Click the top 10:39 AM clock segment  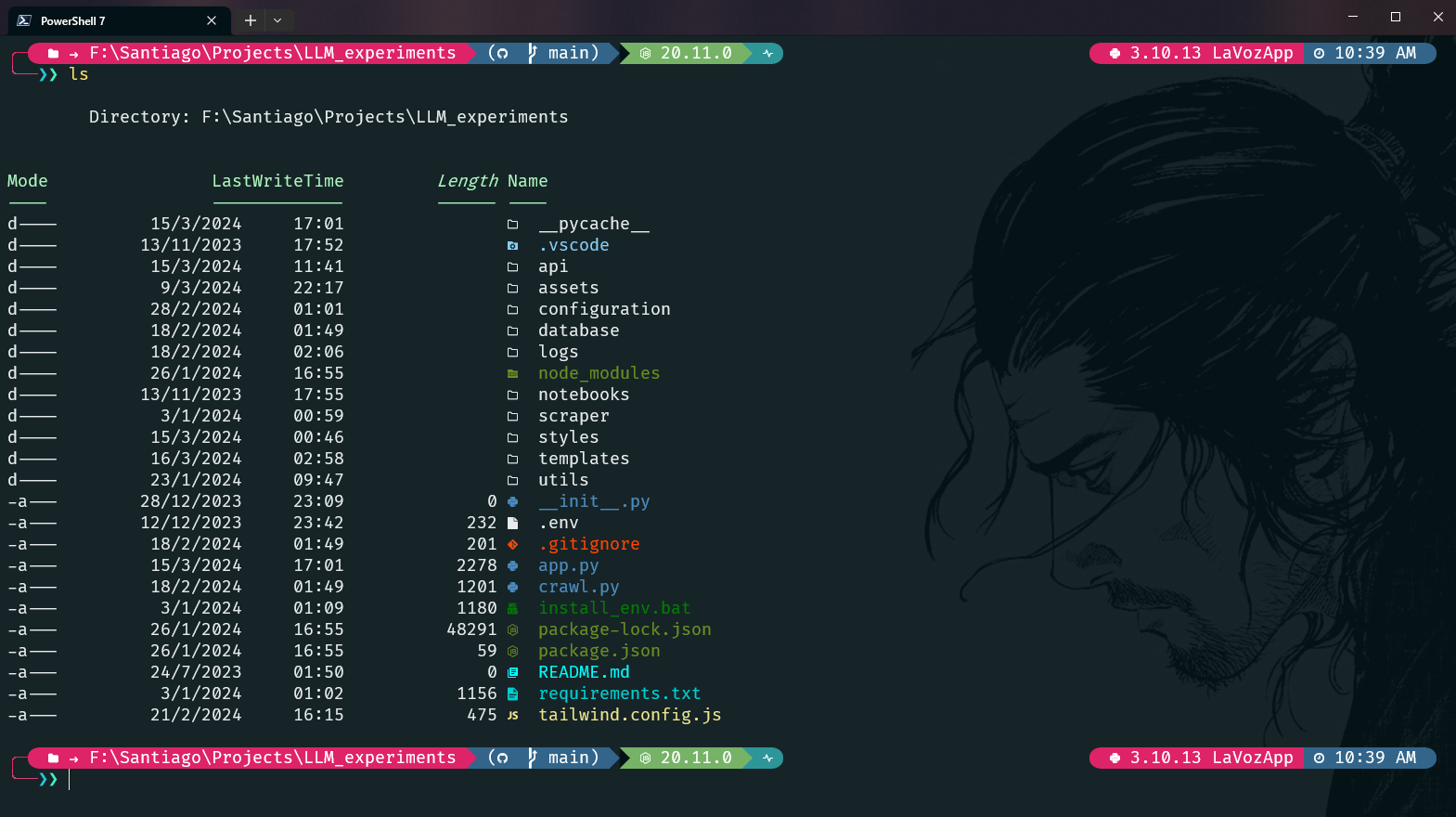pos(1370,53)
